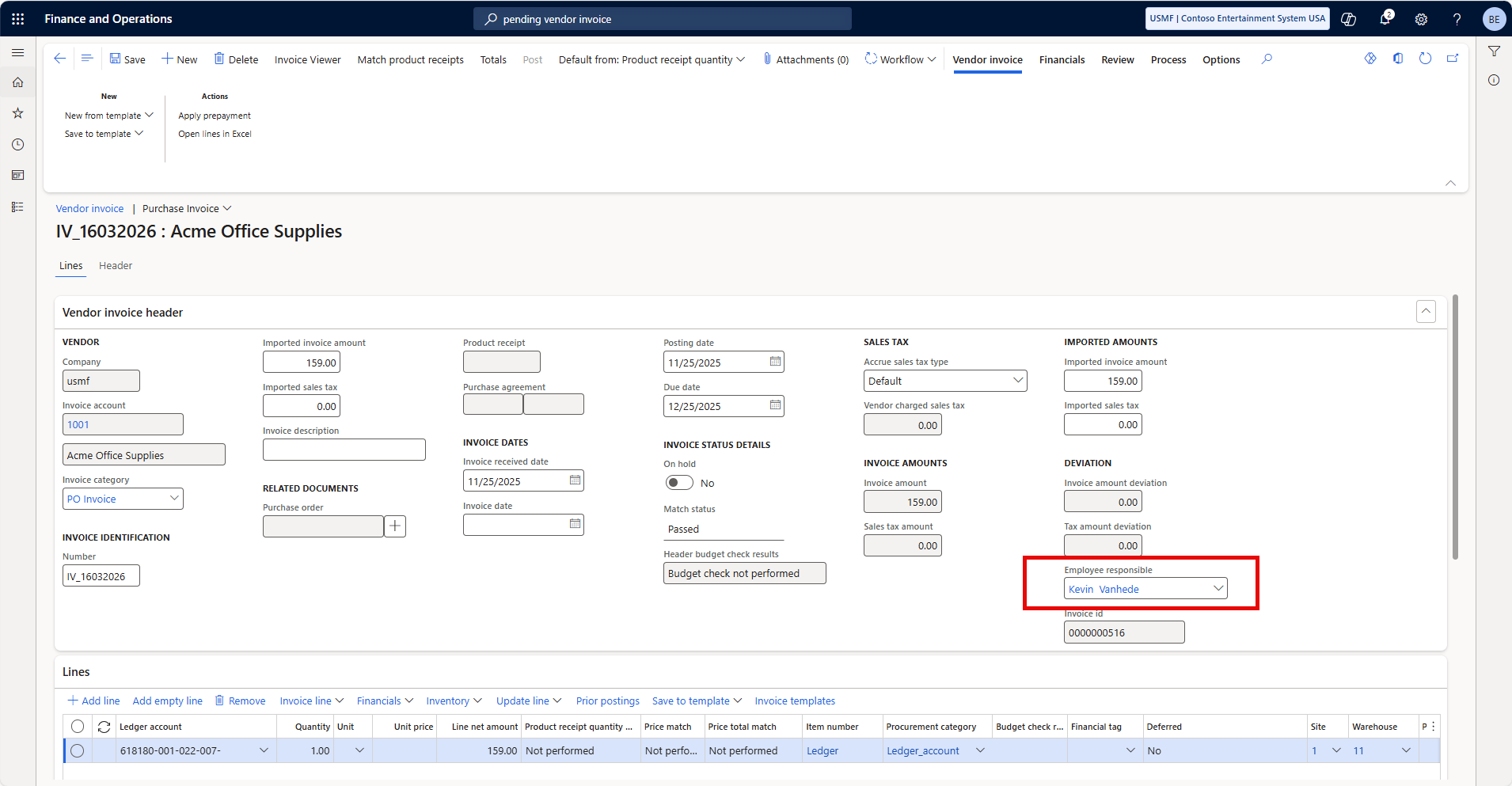This screenshot has height=786, width=1512.
Task: Select all lines header circle
Action: tap(78, 727)
